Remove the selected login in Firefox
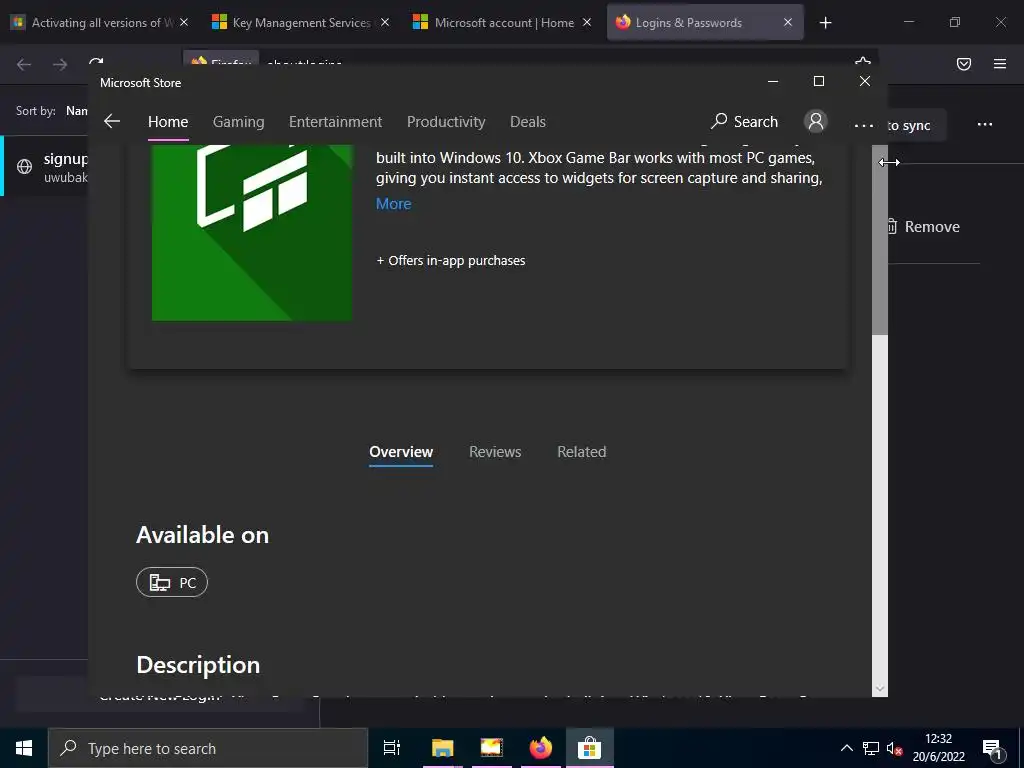This screenshot has width=1024, height=768. click(923, 227)
